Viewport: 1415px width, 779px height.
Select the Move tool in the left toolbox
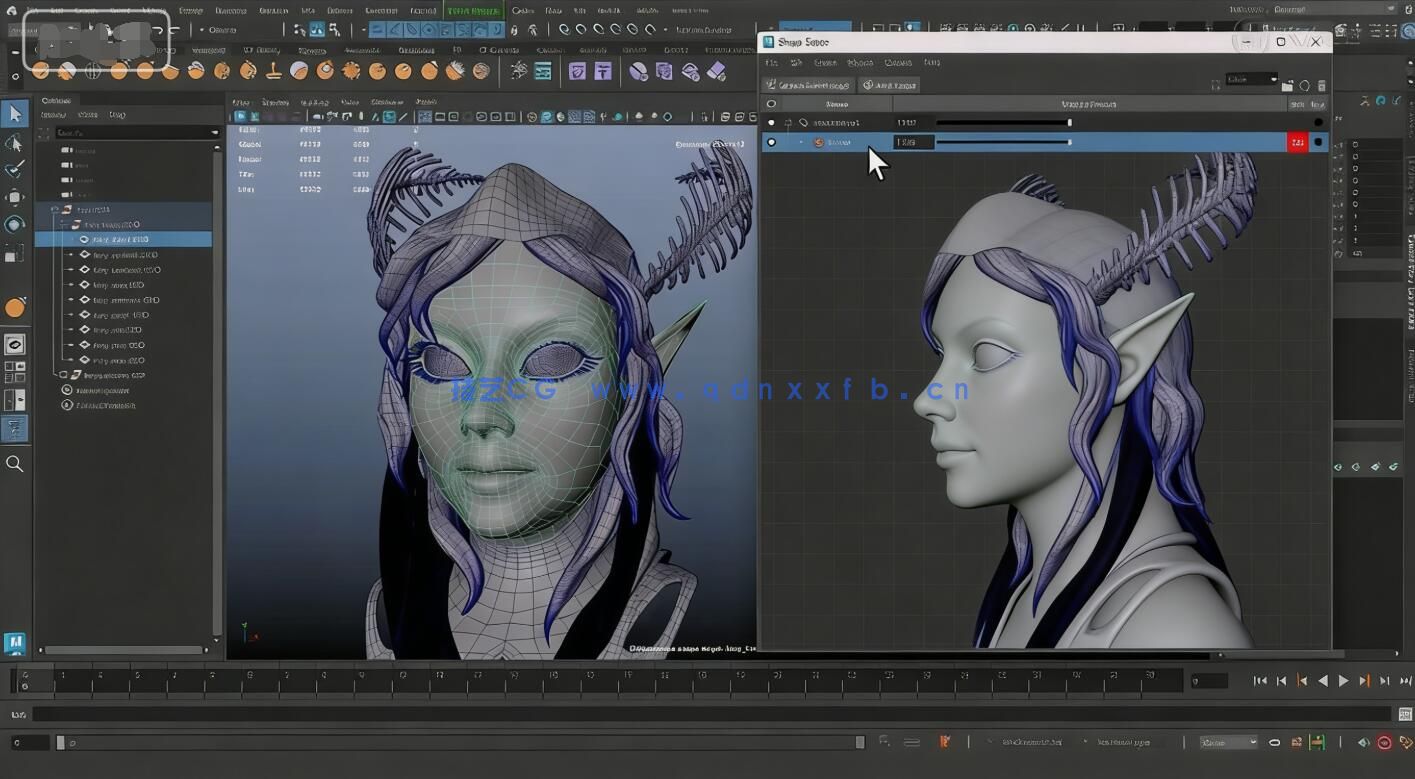coord(14,196)
